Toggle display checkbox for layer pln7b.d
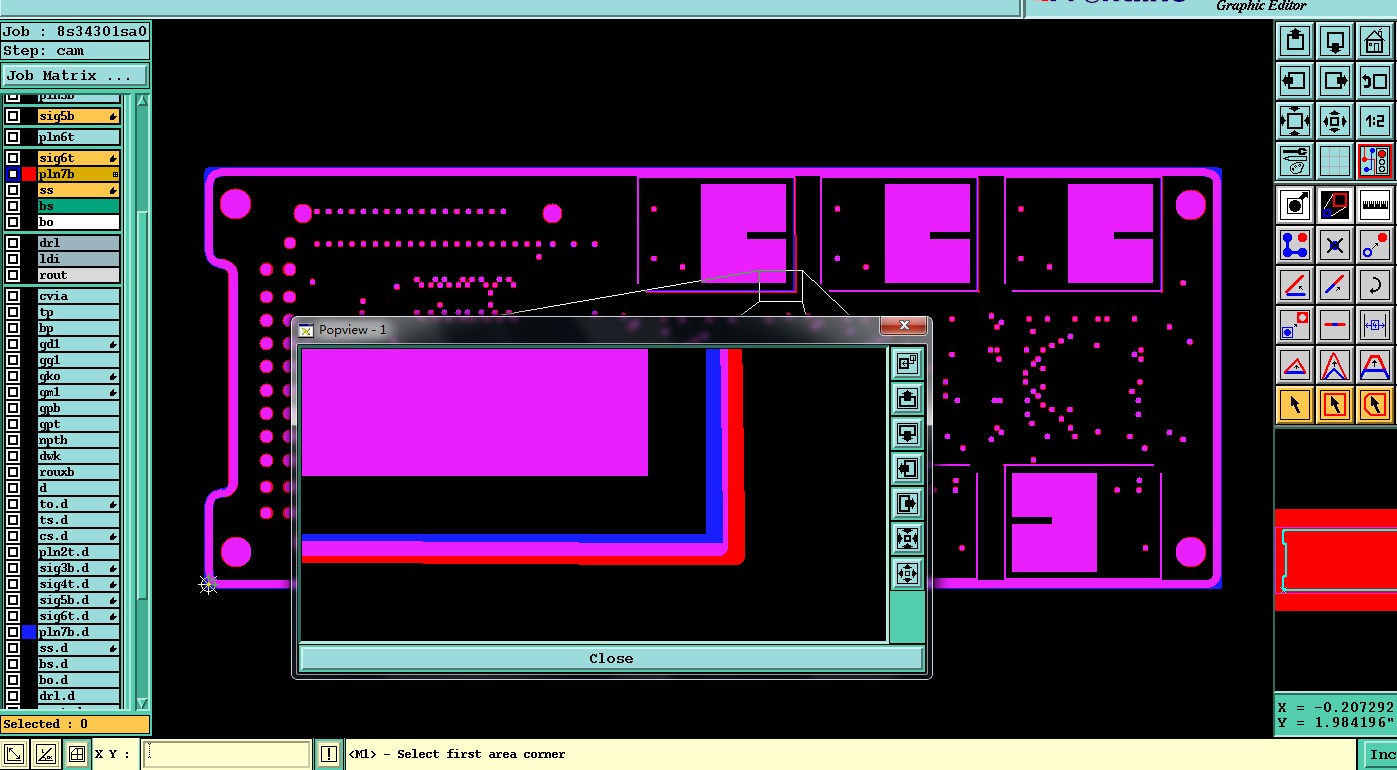This screenshot has height=770, width=1397. coord(13,632)
